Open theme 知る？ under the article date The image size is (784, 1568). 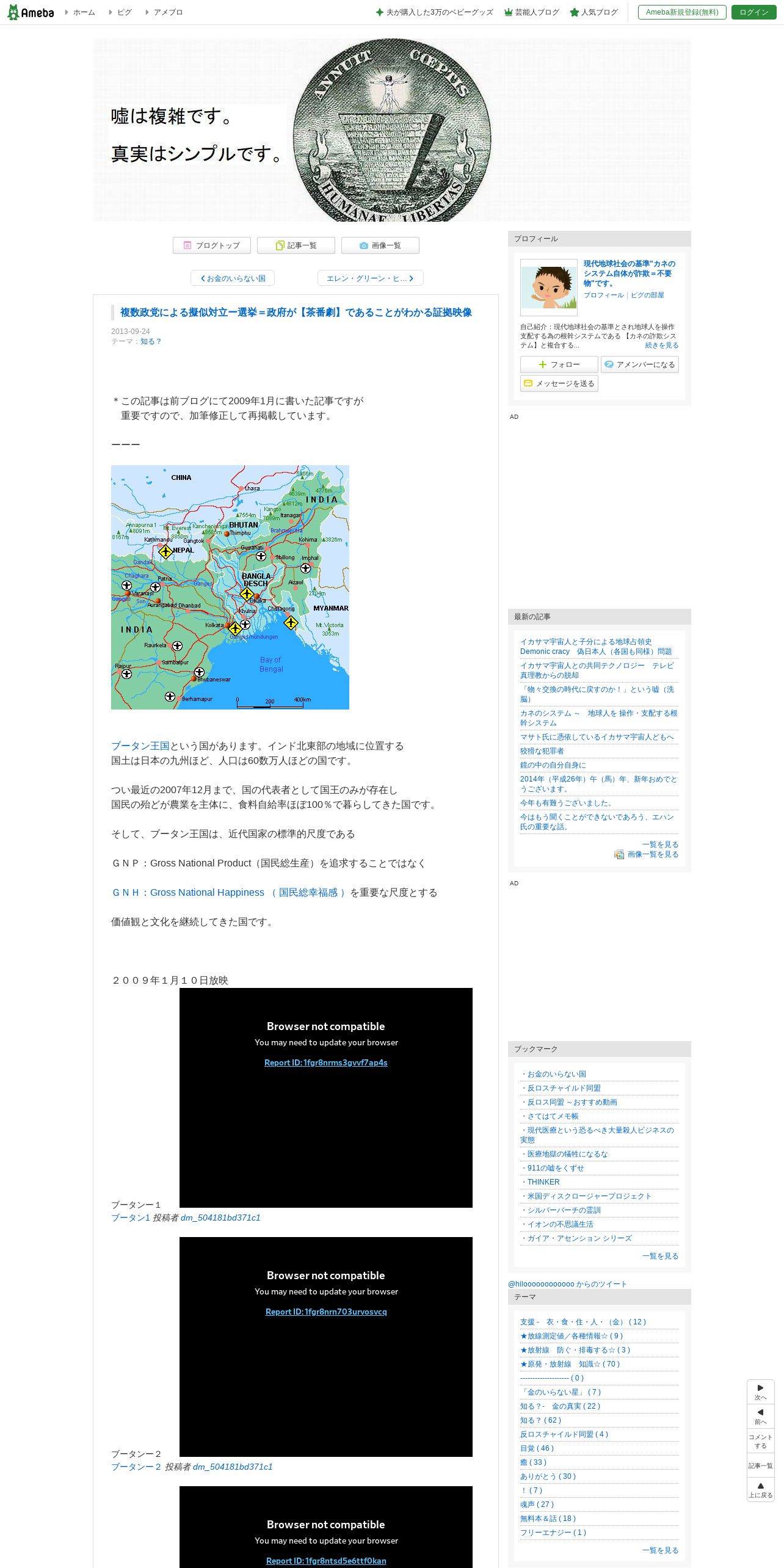pyautogui.click(x=151, y=341)
